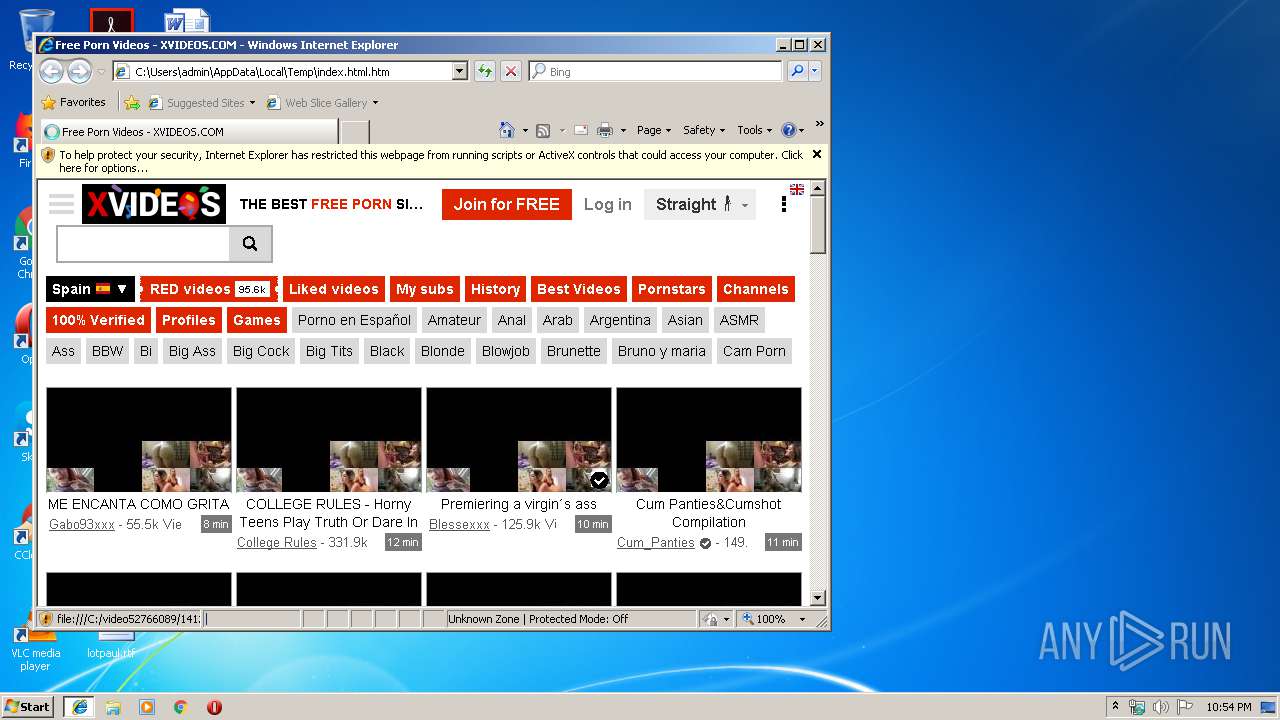Open the Tools menu
This screenshot has height=720, width=1280.
(755, 130)
